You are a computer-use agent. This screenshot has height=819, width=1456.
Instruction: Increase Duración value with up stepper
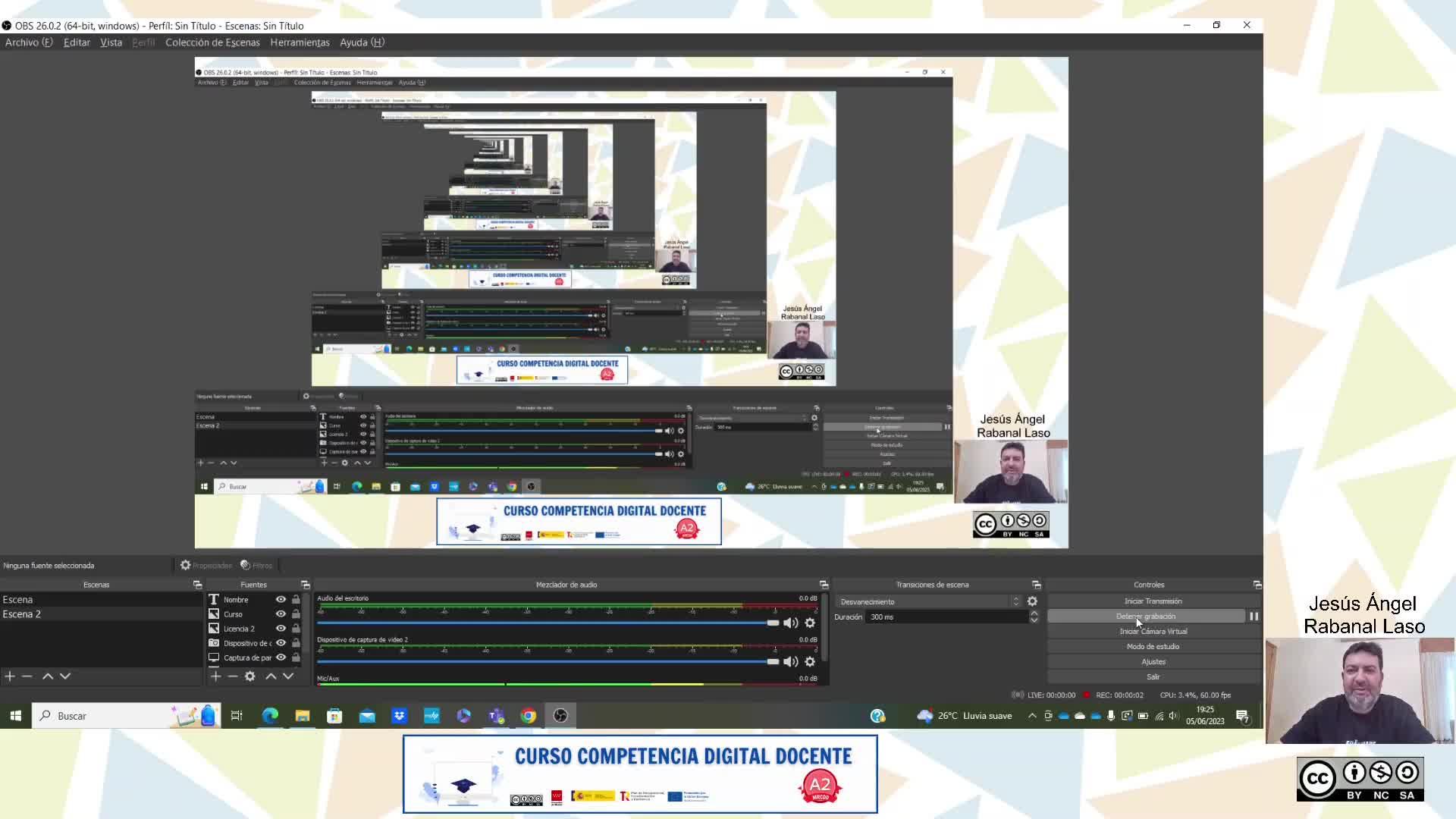coord(1034,613)
